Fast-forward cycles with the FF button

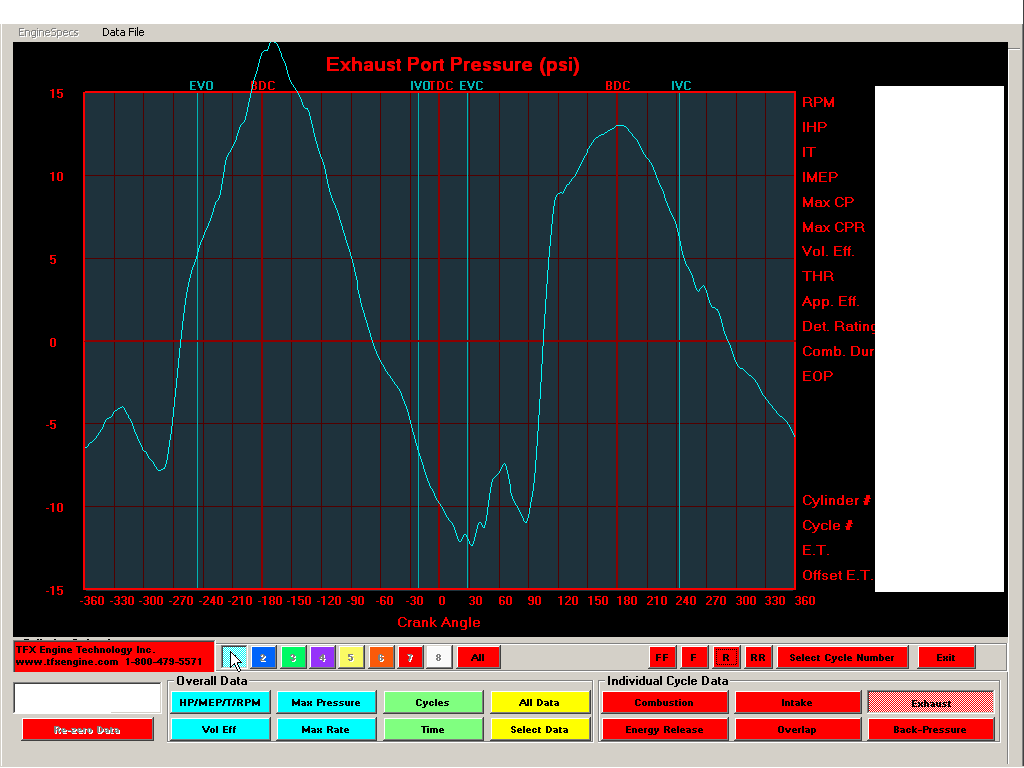click(x=661, y=657)
